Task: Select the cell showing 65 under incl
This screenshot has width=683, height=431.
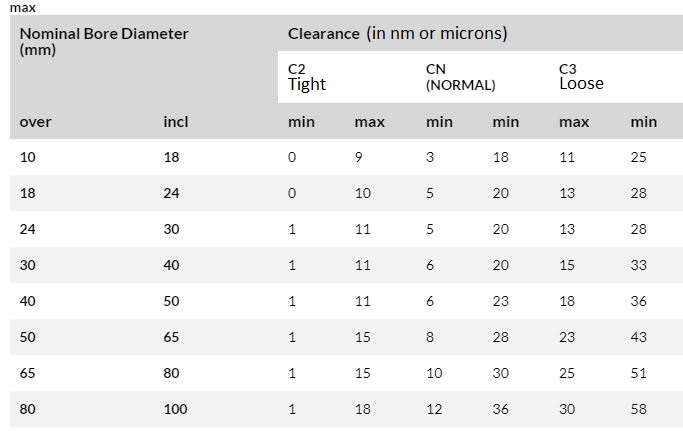Action: (x=171, y=337)
